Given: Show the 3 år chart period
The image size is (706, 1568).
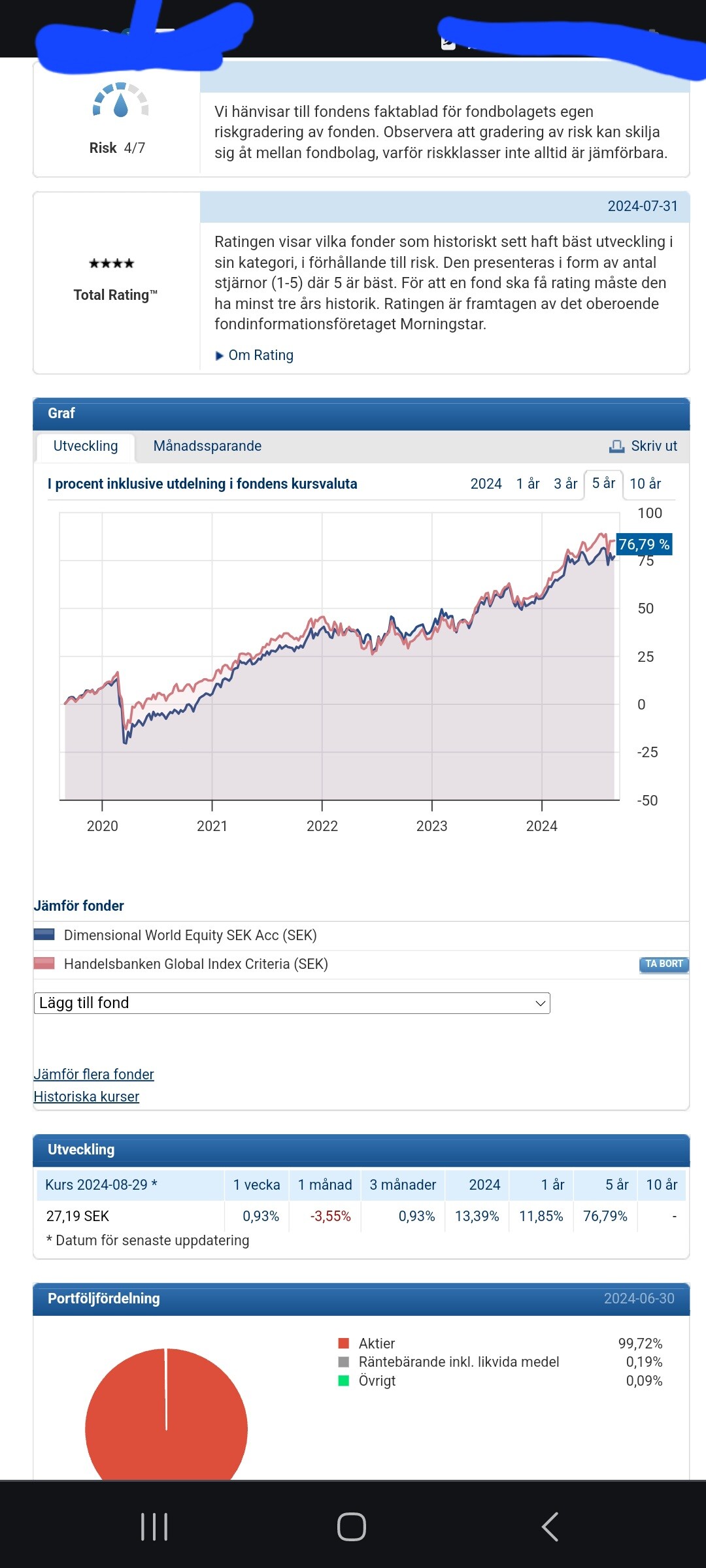Looking at the screenshot, I should [x=565, y=483].
